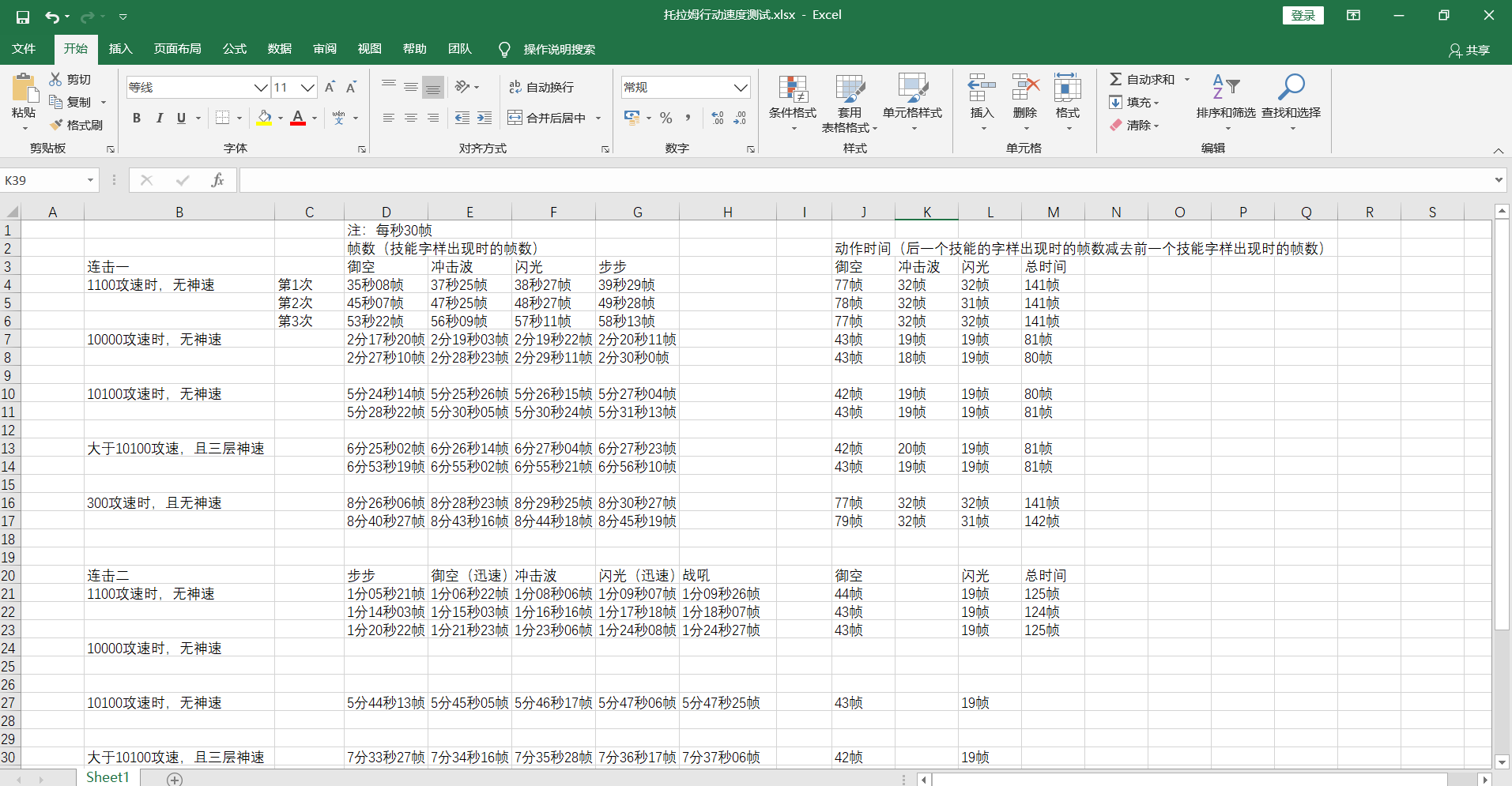Toggle center horizontal alignment

click(x=411, y=118)
